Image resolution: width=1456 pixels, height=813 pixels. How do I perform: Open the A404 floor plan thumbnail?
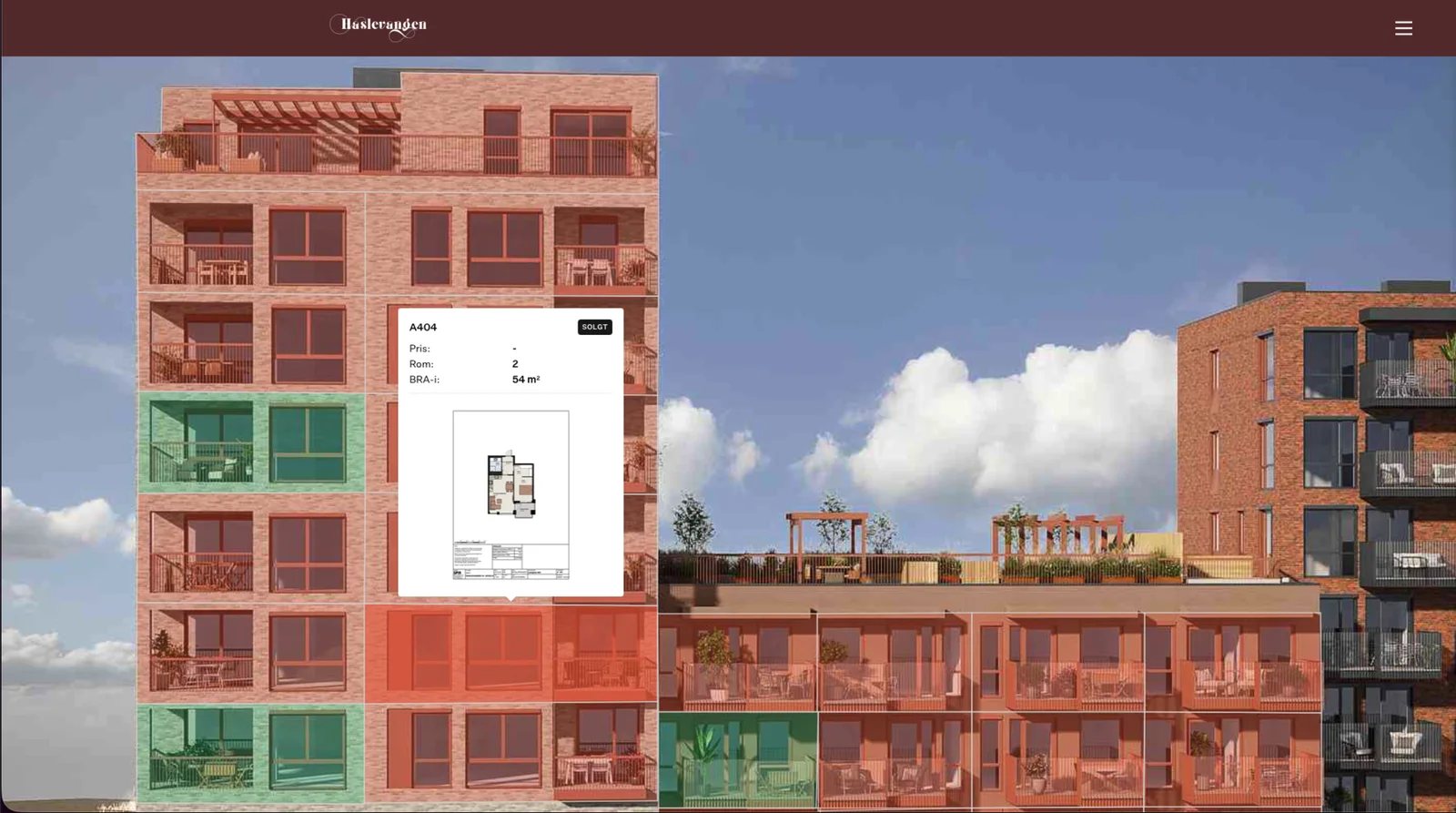(x=511, y=495)
